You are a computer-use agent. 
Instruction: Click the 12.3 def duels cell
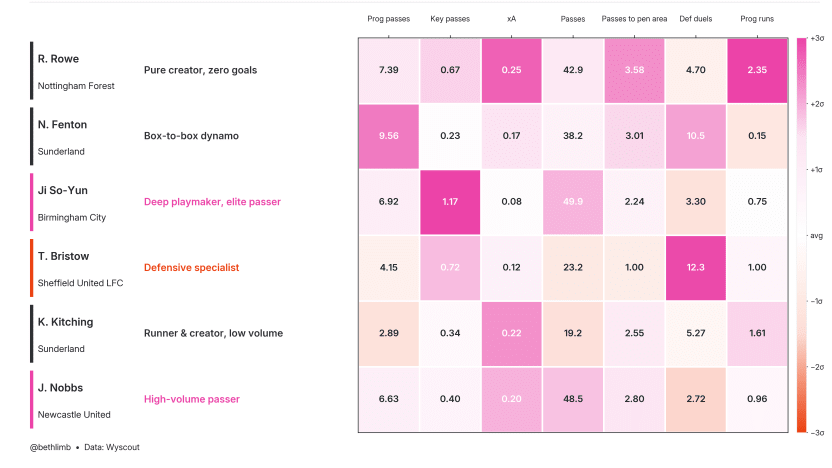[696, 267]
